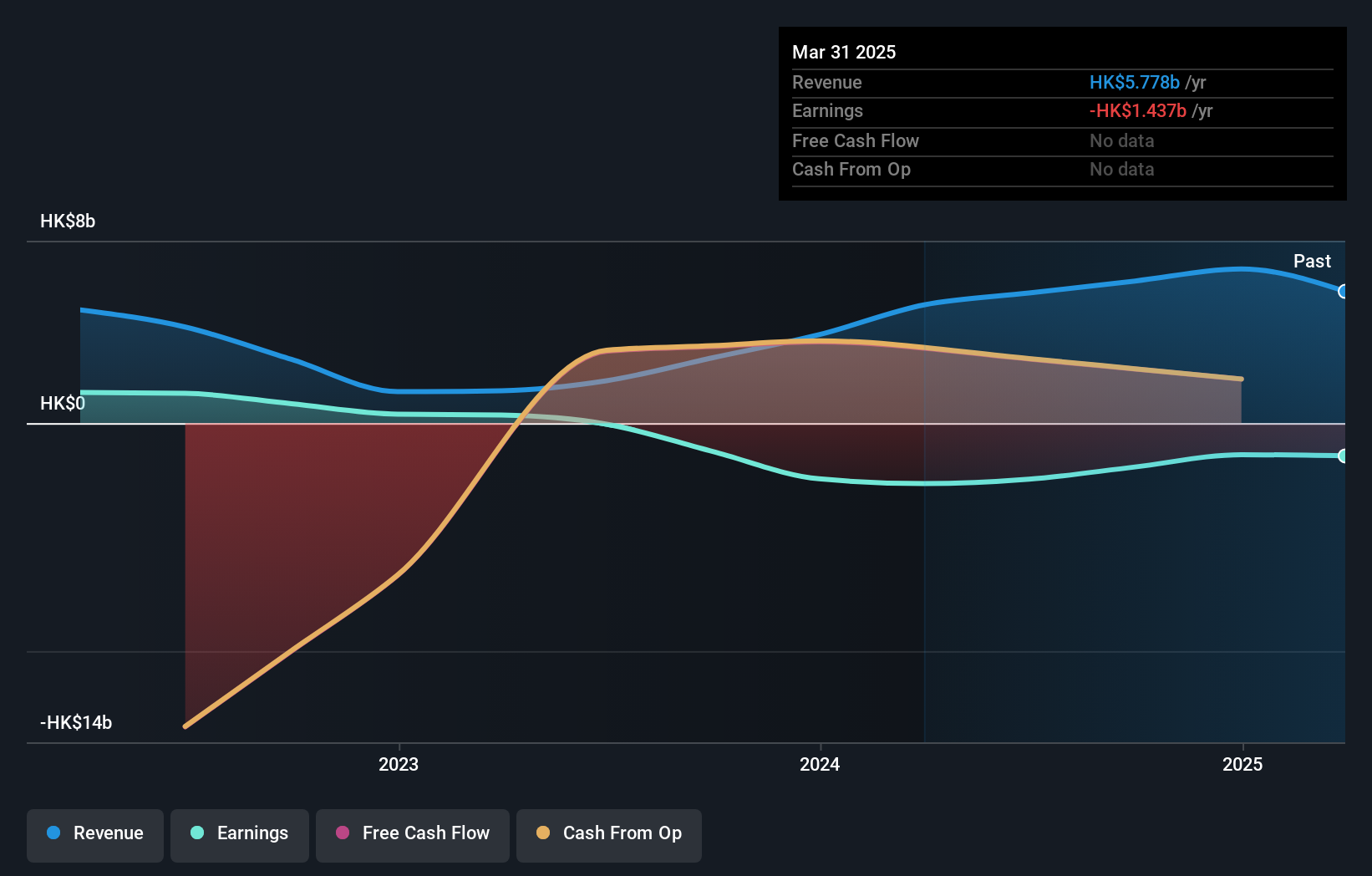Click the Mar 31 2025 tooltip date
The height and width of the screenshot is (876, 1372).
coord(844,52)
